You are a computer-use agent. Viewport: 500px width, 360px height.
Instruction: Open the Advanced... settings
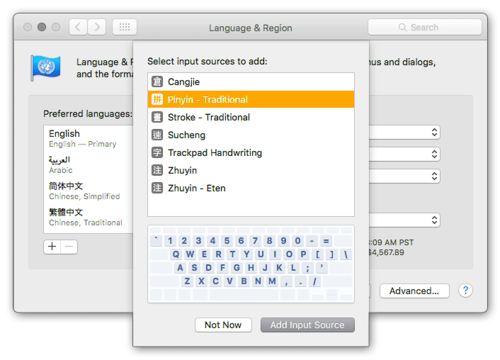coord(414,291)
